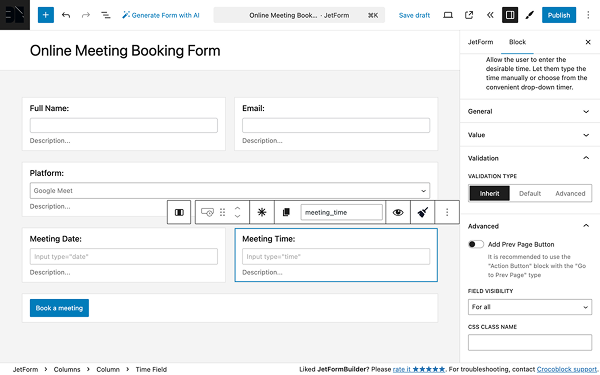The width and height of the screenshot is (600, 375).
Task: Switch to the Block tab
Action: click(517, 42)
